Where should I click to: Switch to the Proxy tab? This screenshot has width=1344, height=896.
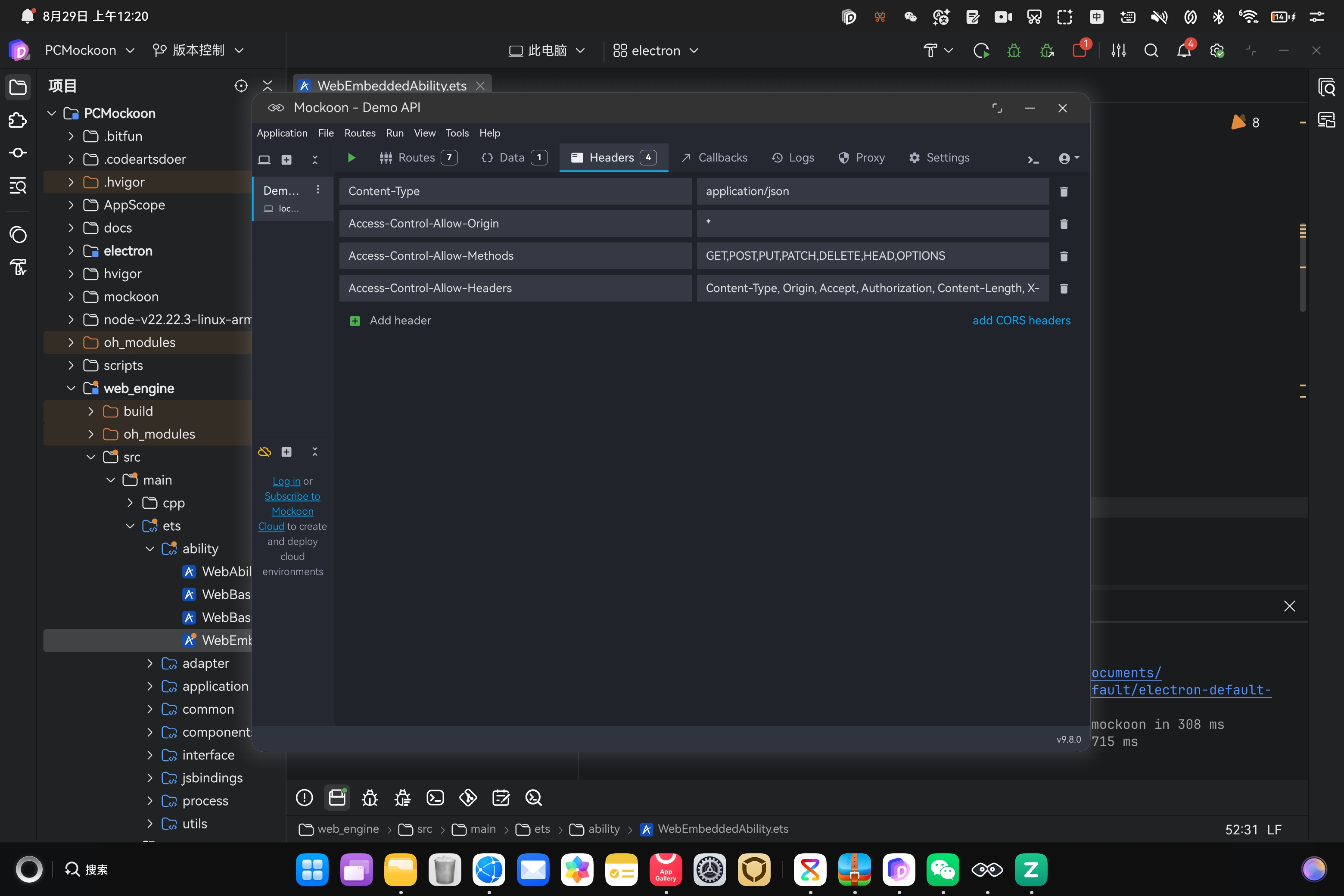click(x=862, y=158)
